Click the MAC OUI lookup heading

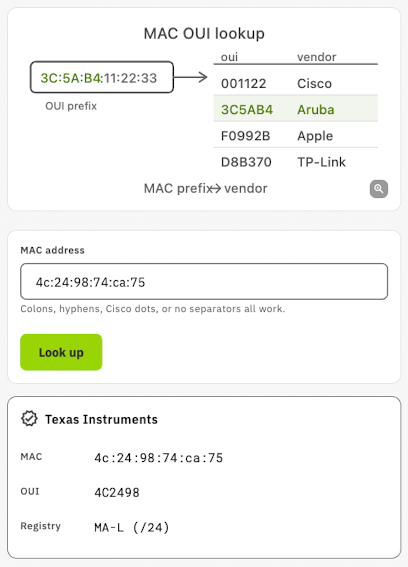click(204, 34)
